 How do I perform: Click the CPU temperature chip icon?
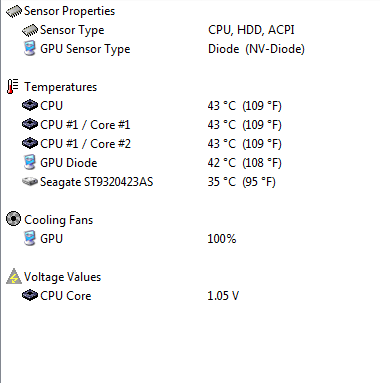[30, 105]
